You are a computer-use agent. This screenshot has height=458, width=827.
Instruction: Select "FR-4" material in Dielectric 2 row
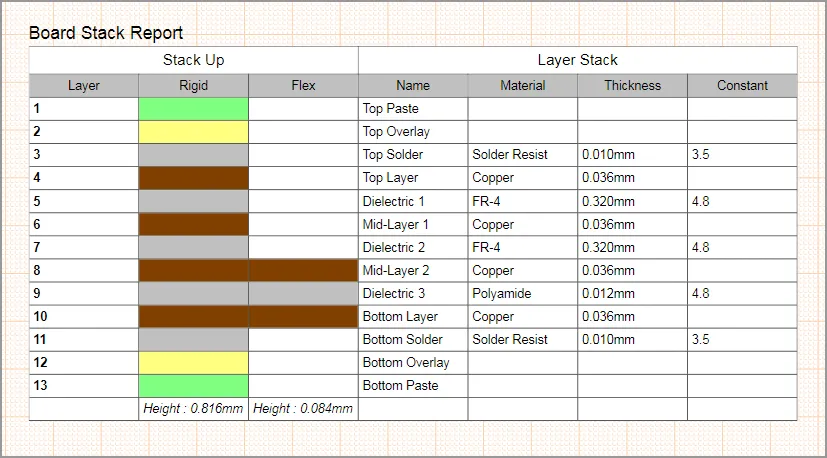pos(523,247)
